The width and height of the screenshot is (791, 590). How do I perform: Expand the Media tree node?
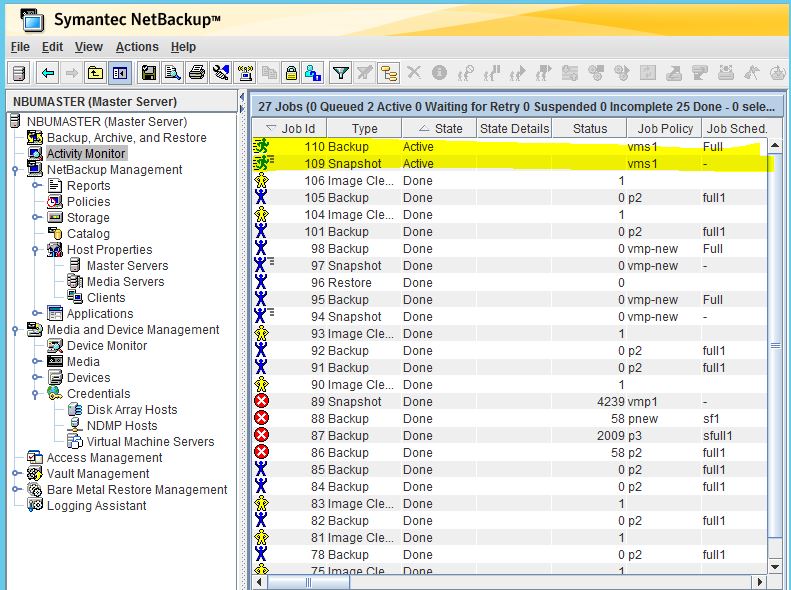(x=36, y=362)
